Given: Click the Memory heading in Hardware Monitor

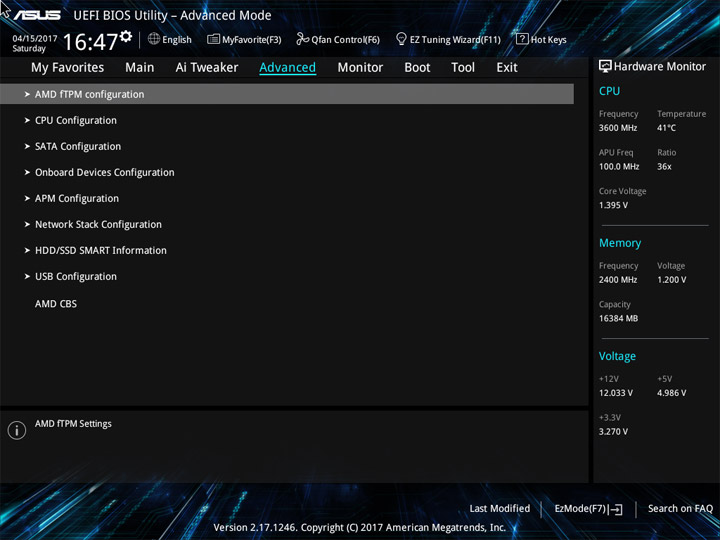Looking at the screenshot, I should [x=620, y=243].
